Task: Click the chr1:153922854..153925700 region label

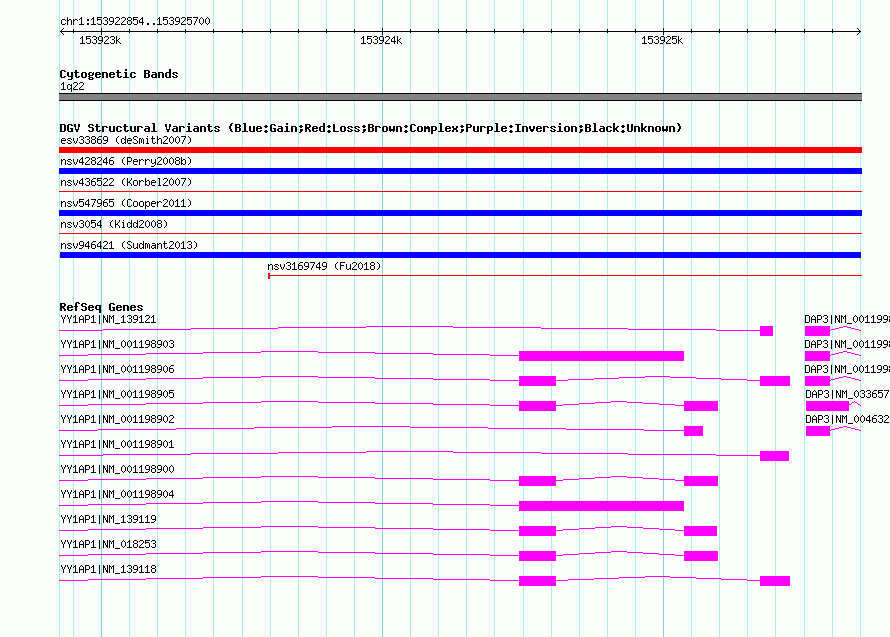Action: [x=135, y=22]
